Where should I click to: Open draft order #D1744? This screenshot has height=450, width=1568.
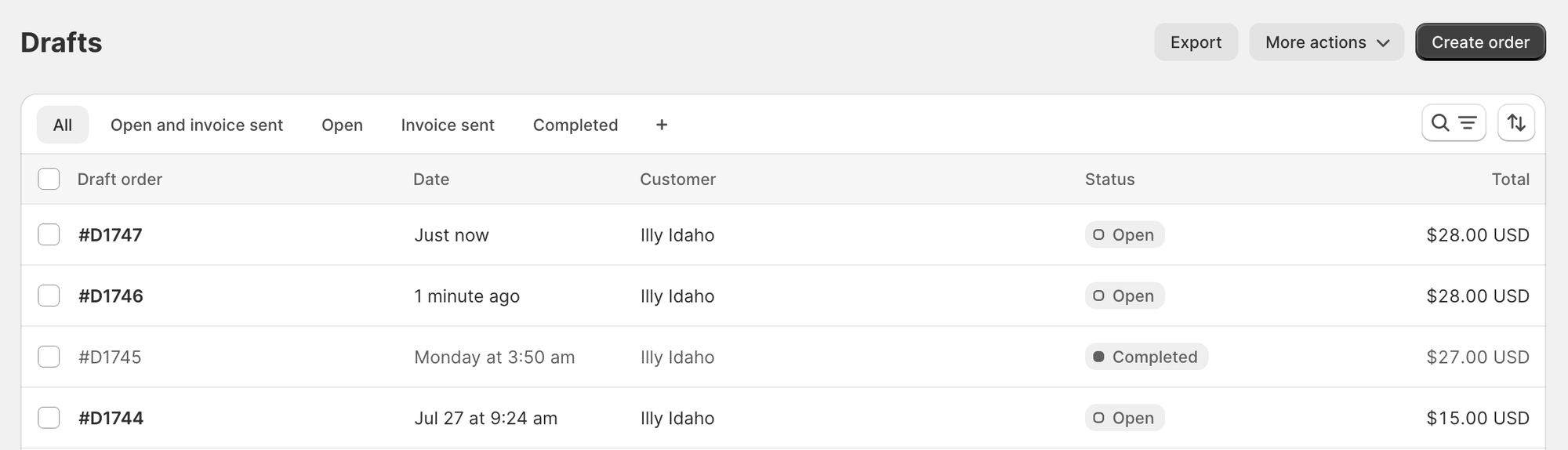click(x=111, y=419)
